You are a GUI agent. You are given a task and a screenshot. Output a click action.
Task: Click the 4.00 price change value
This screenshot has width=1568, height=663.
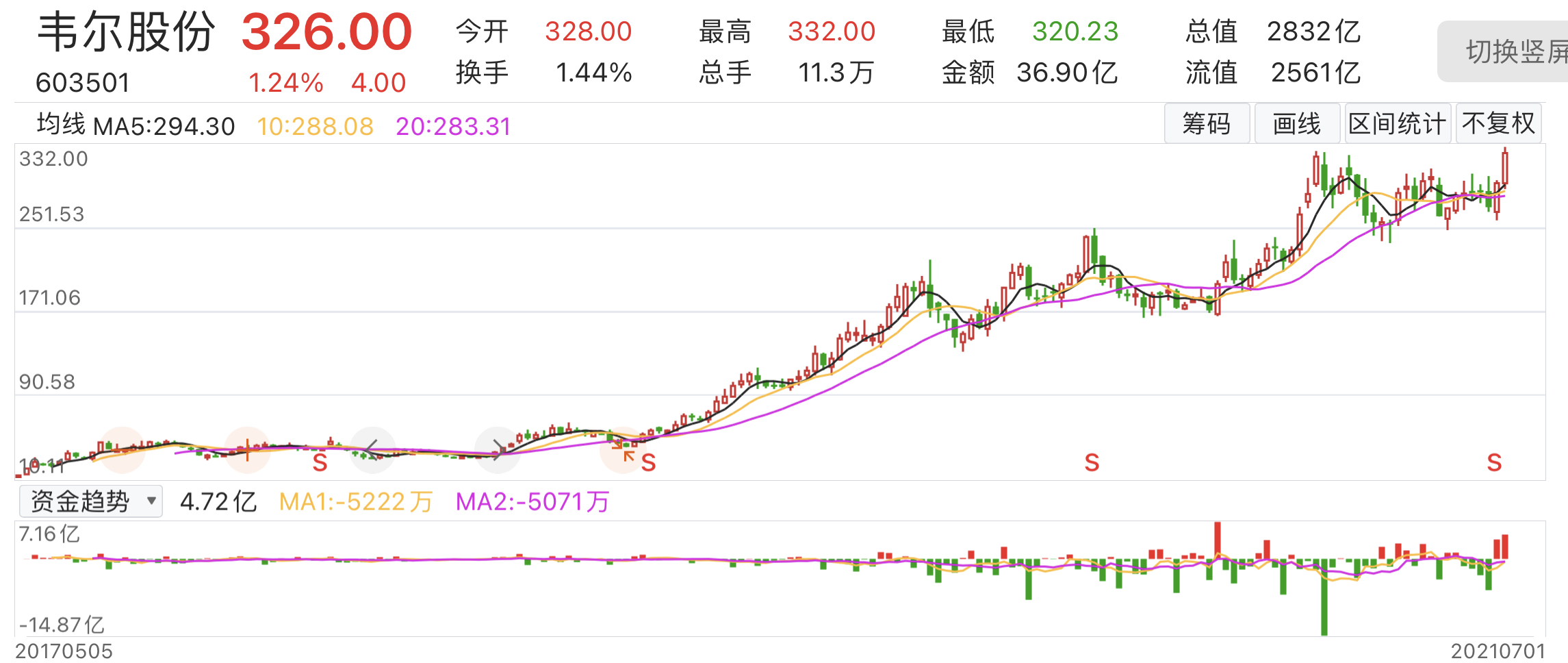378,83
